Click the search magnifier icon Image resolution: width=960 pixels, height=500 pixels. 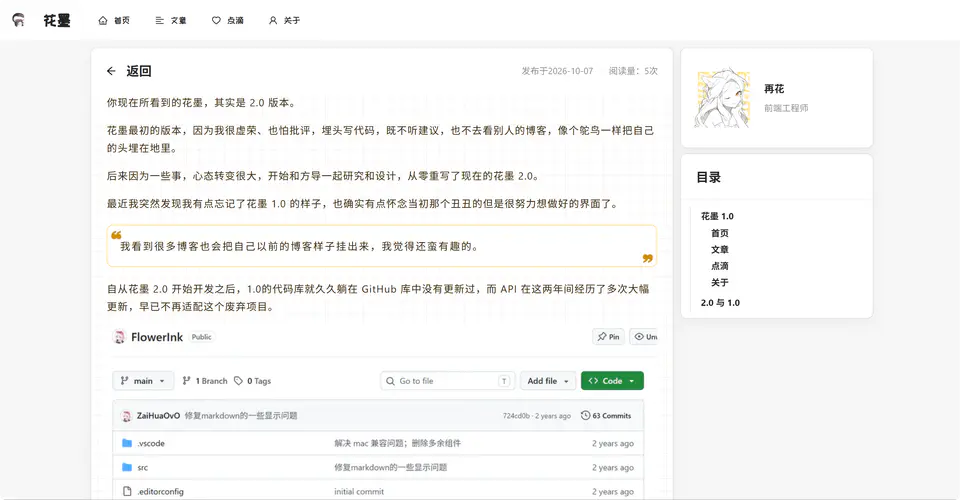click(390, 381)
